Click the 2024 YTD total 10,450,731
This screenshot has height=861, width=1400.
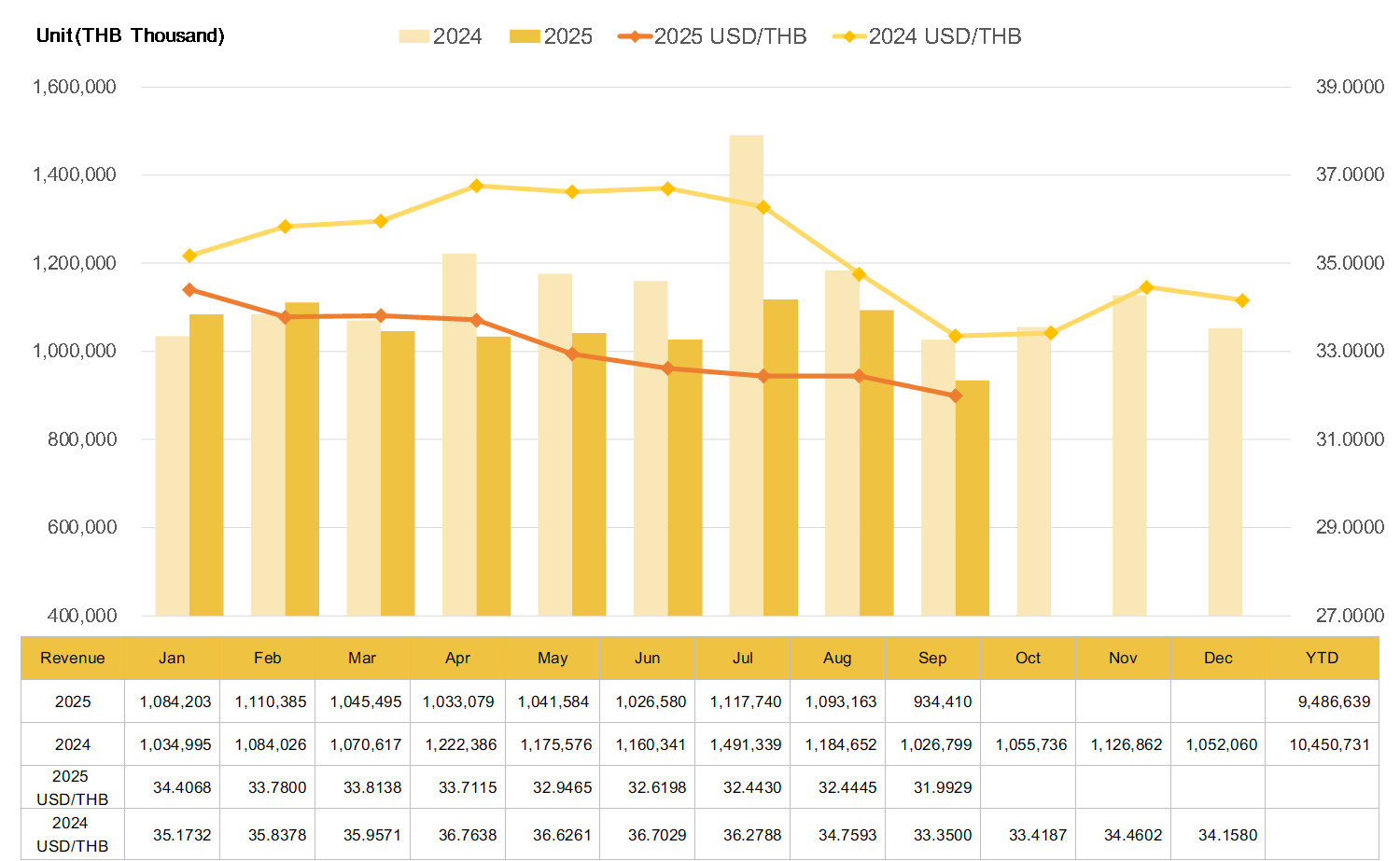pyautogui.click(x=1329, y=744)
